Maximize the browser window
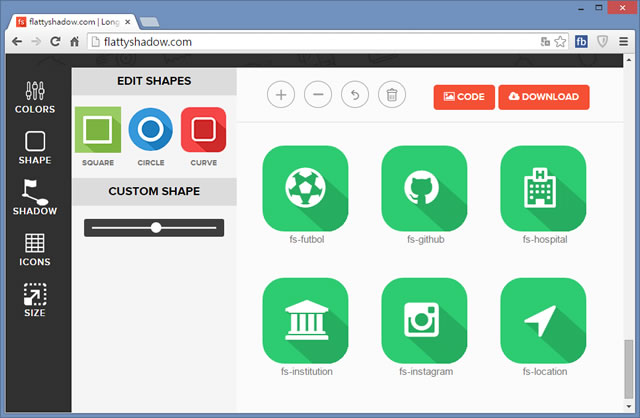 click(x=598, y=8)
